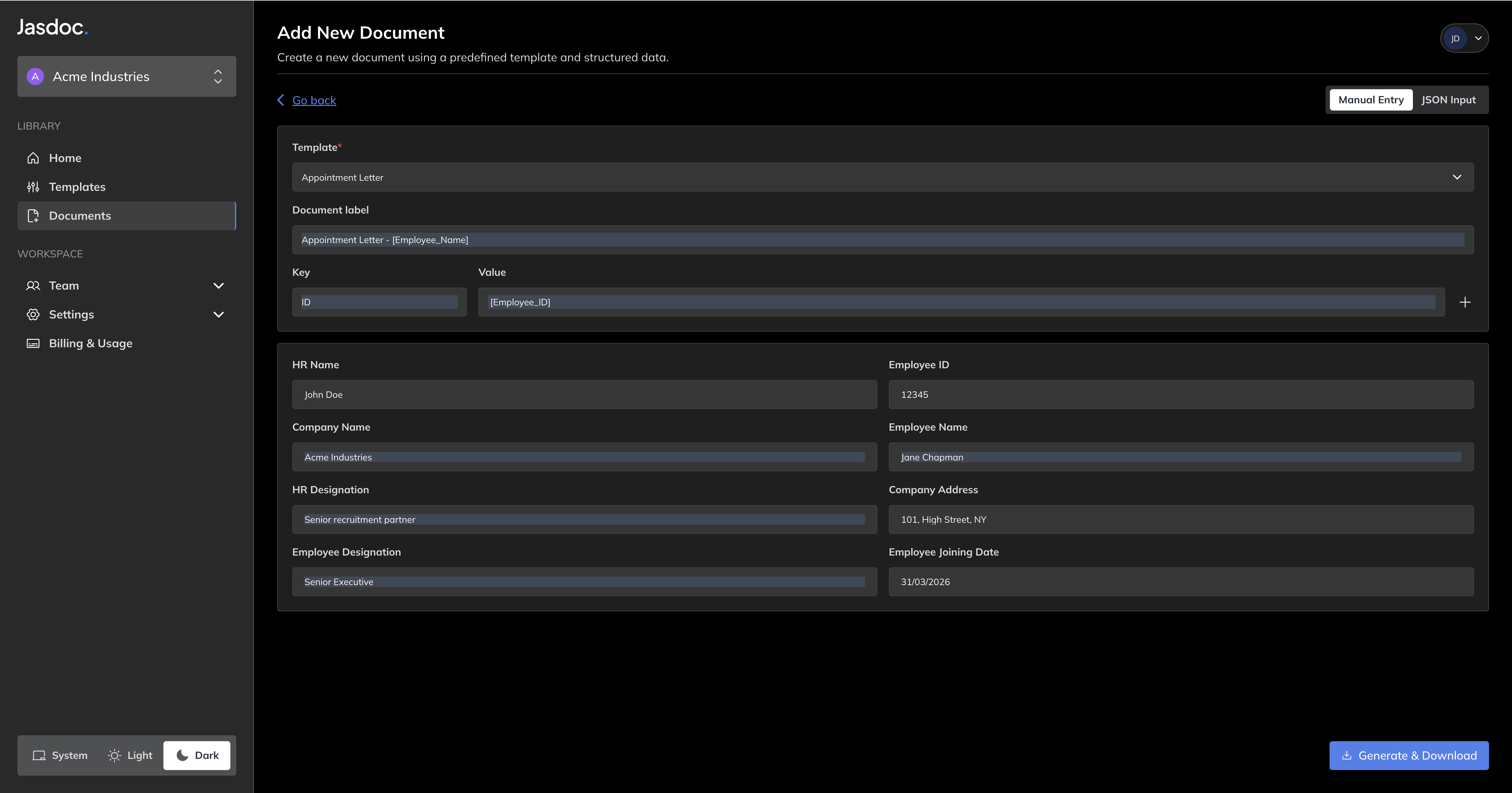Expand the Team submenu chevron
1512x793 pixels.
coord(218,286)
